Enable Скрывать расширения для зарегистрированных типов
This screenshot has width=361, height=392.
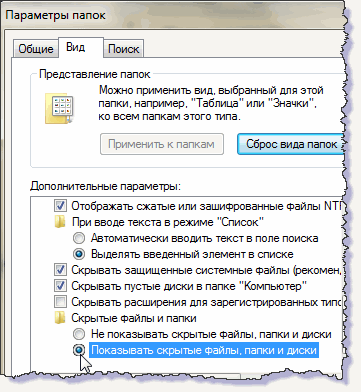[x=60, y=302]
